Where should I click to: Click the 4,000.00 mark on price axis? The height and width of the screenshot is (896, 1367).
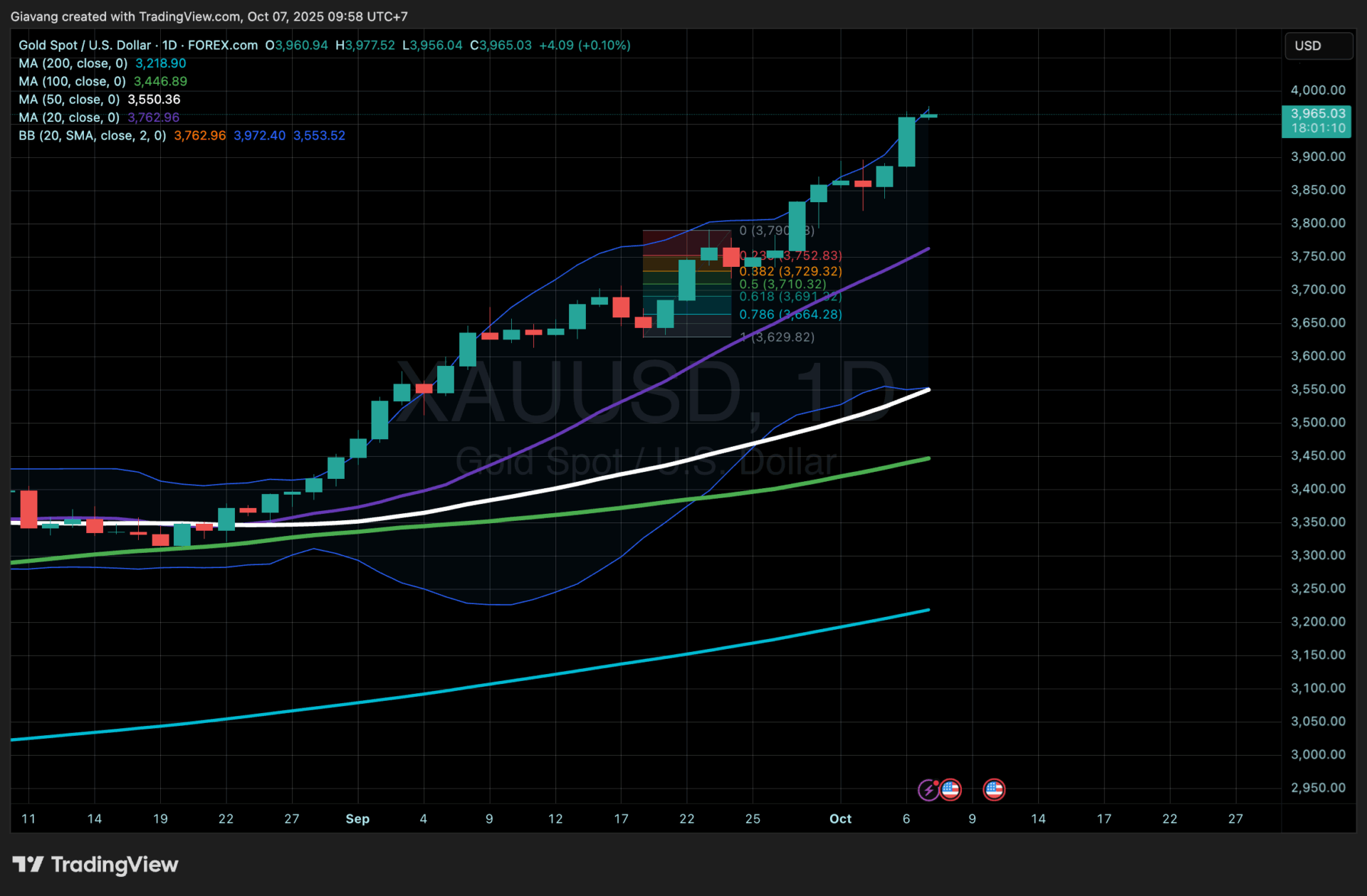pyautogui.click(x=1318, y=90)
